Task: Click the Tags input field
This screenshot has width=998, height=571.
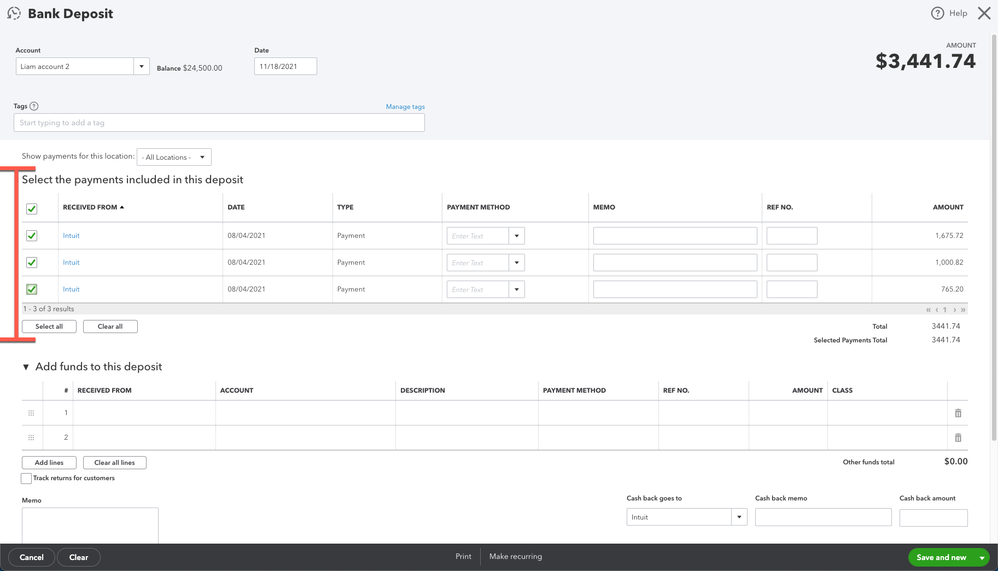Action: [x=219, y=123]
